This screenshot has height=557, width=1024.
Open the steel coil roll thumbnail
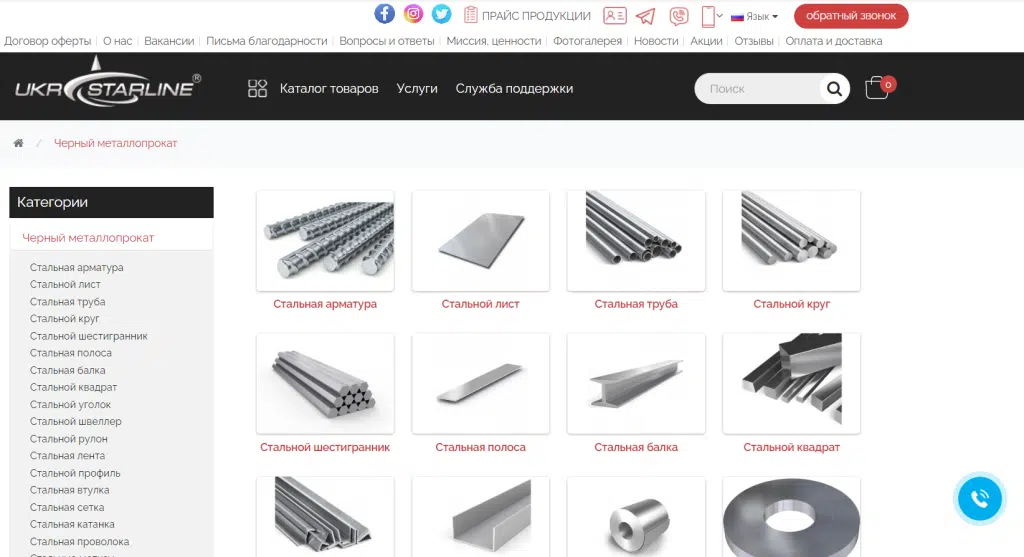(x=636, y=517)
